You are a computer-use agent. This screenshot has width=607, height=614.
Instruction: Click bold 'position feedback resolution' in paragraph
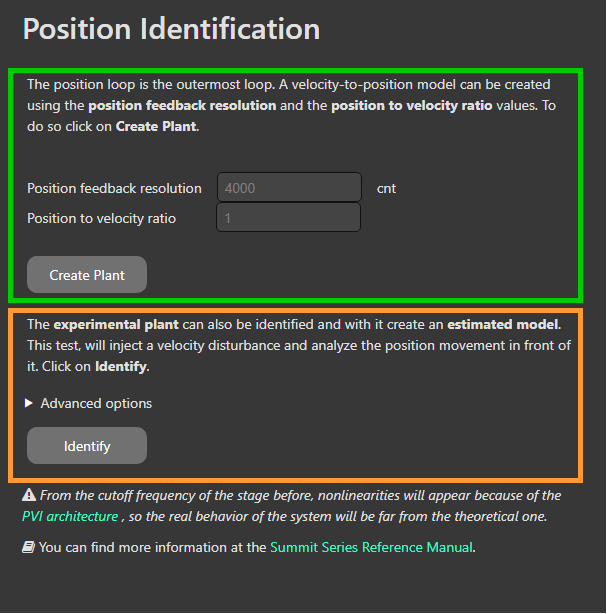pos(182,105)
